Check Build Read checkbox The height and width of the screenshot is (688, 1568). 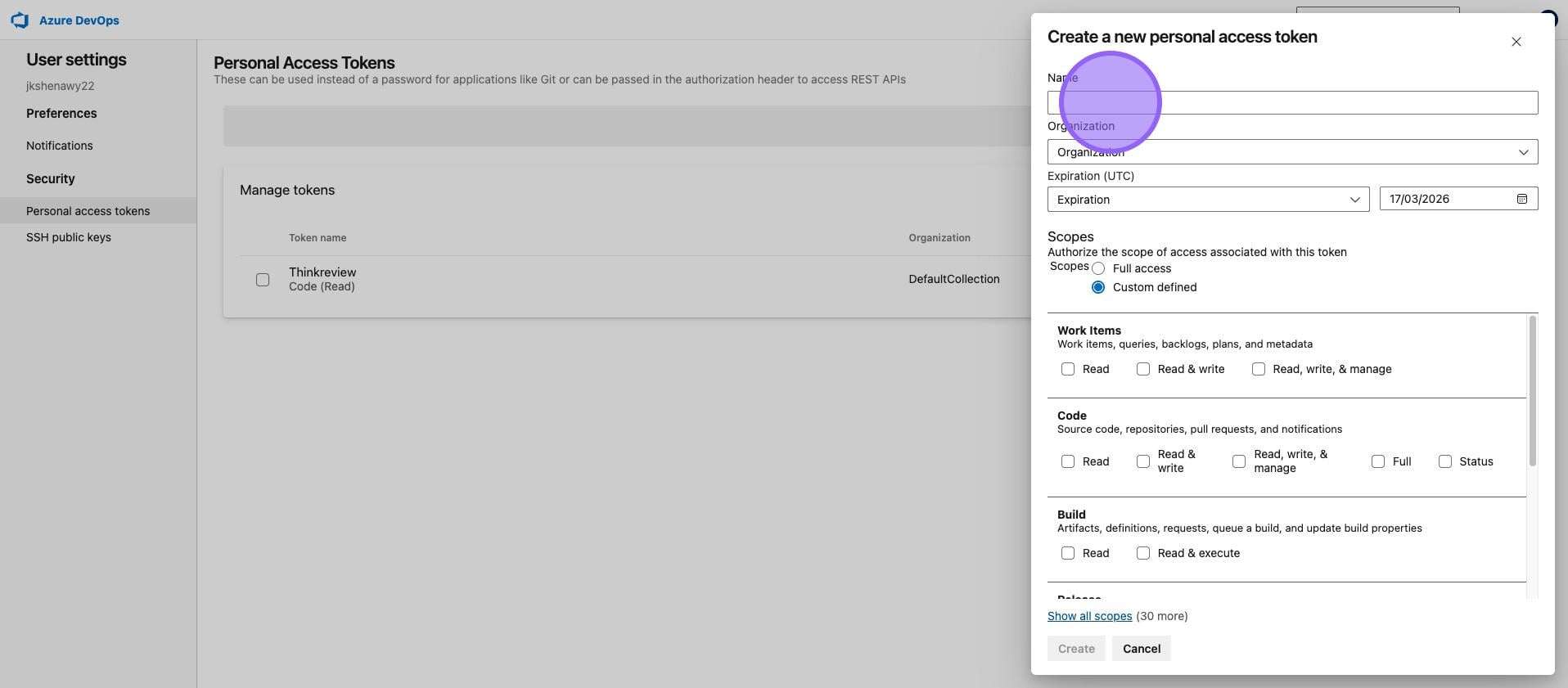click(1068, 553)
